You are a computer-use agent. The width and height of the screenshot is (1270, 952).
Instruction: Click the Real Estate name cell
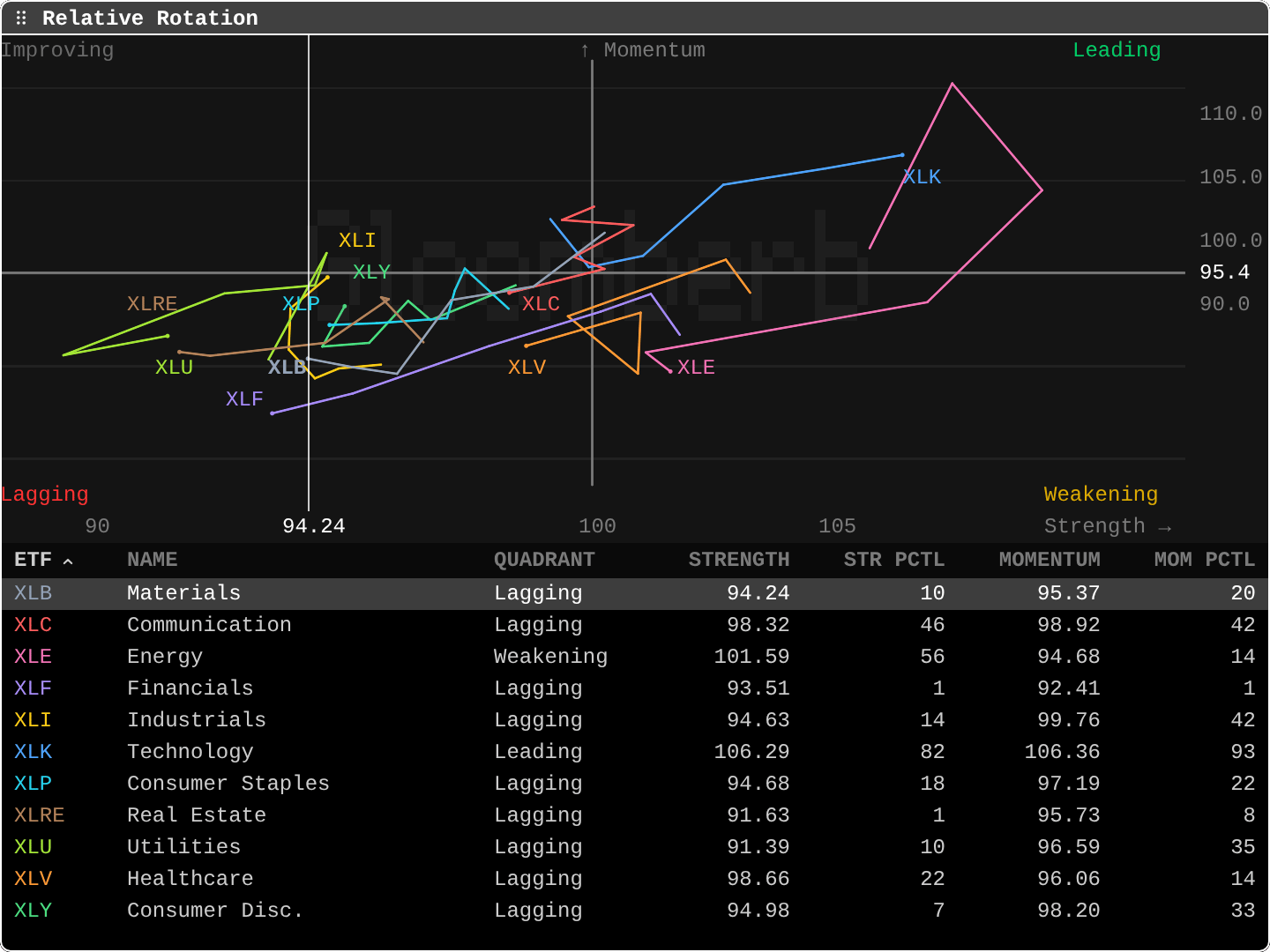tap(197, 815)
